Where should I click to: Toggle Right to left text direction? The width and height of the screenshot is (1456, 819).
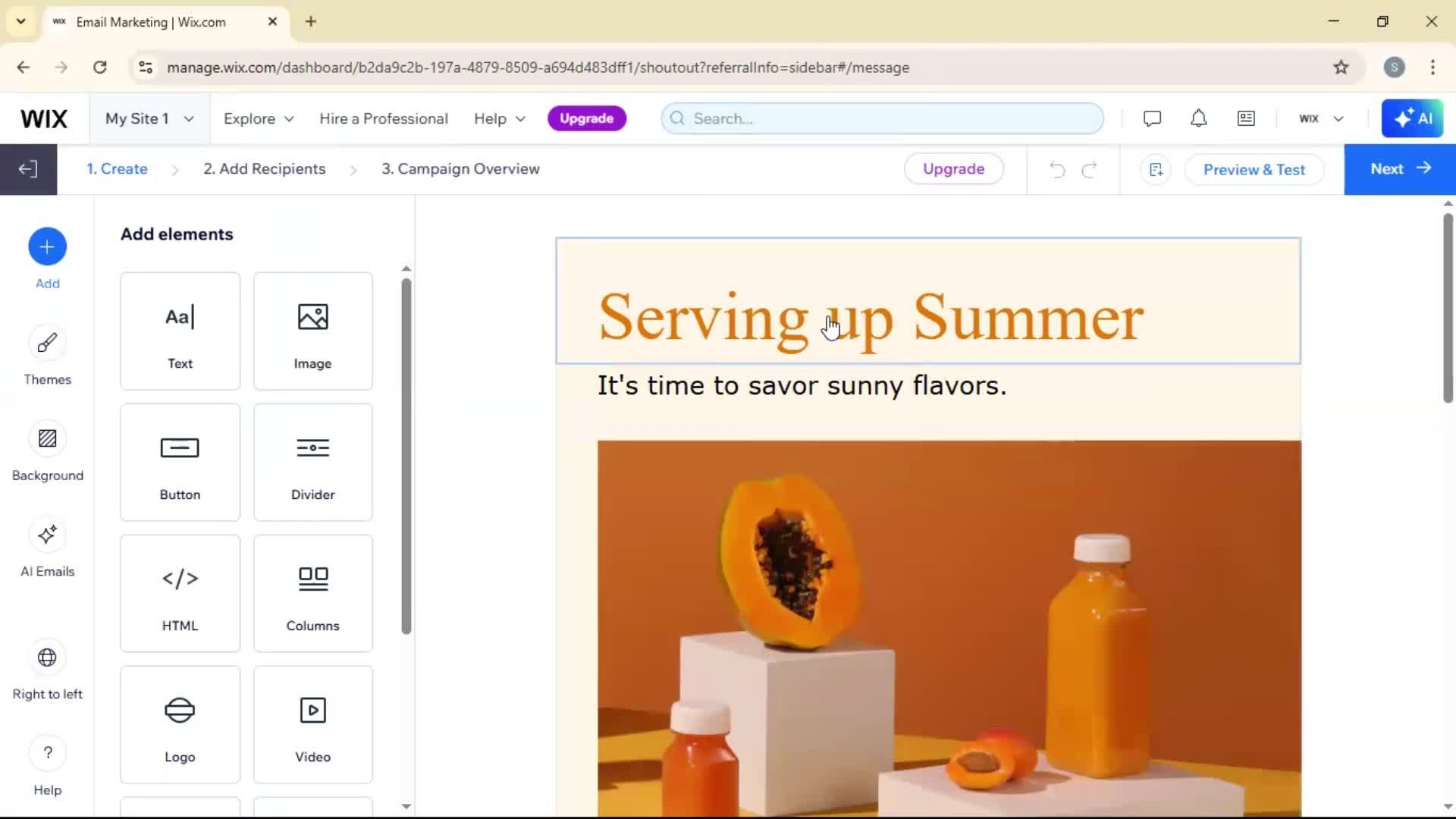[47, 657]
